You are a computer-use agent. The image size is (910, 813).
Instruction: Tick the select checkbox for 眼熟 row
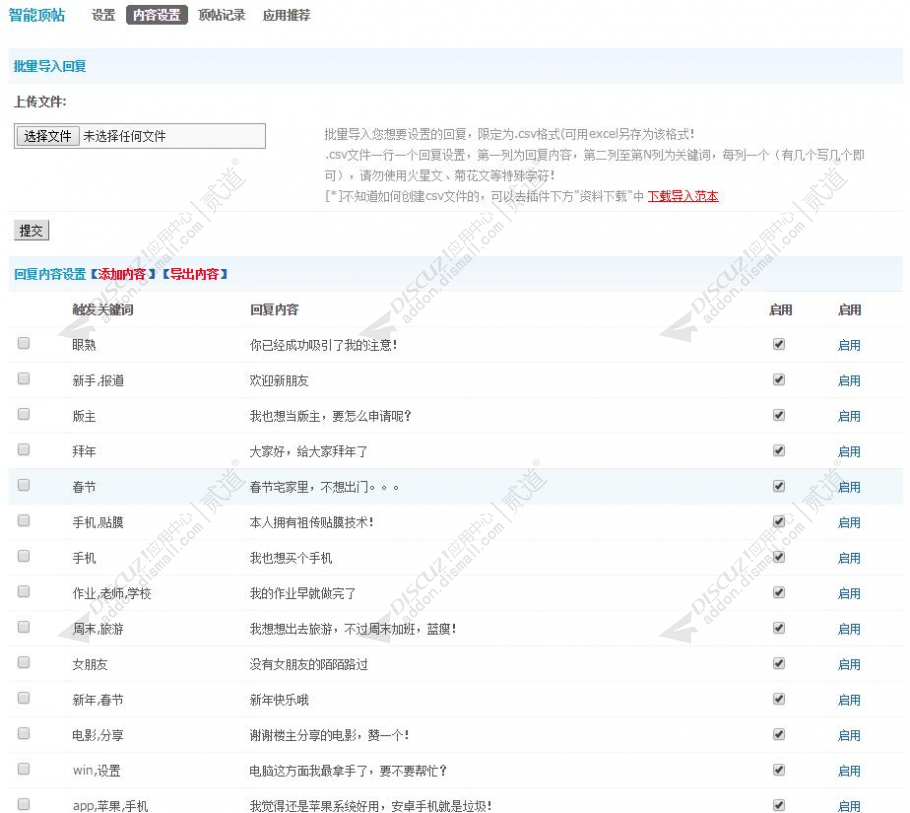24,343
